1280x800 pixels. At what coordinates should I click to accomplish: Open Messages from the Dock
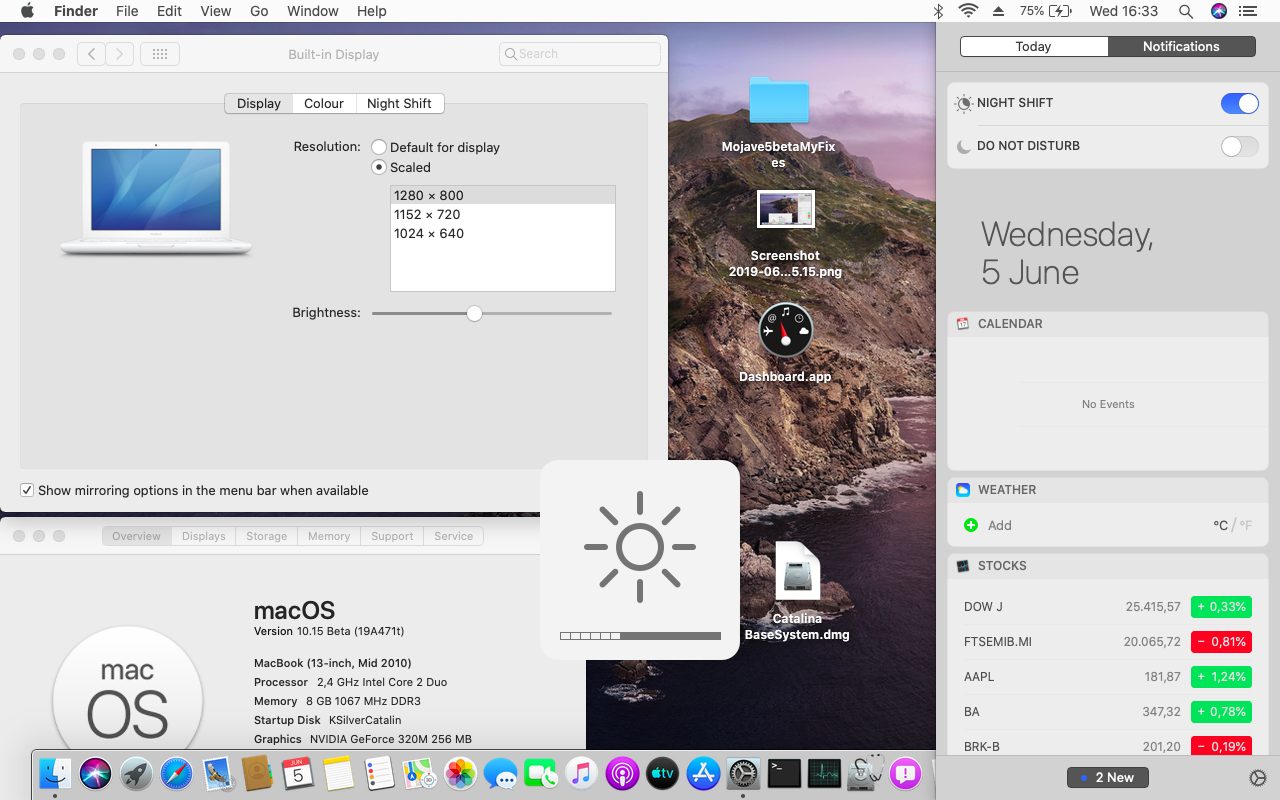point(500,773)
